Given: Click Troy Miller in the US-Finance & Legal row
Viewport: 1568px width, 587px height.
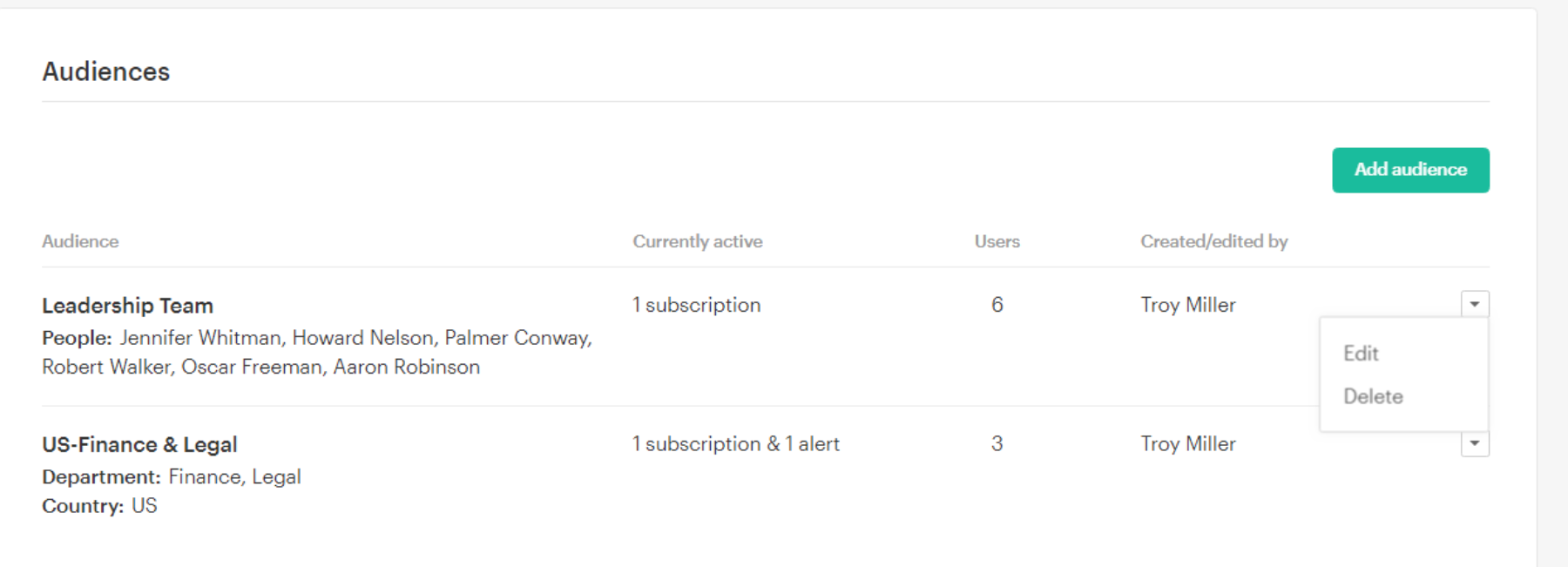Looking at the screenshot, I should (1187, 444).
